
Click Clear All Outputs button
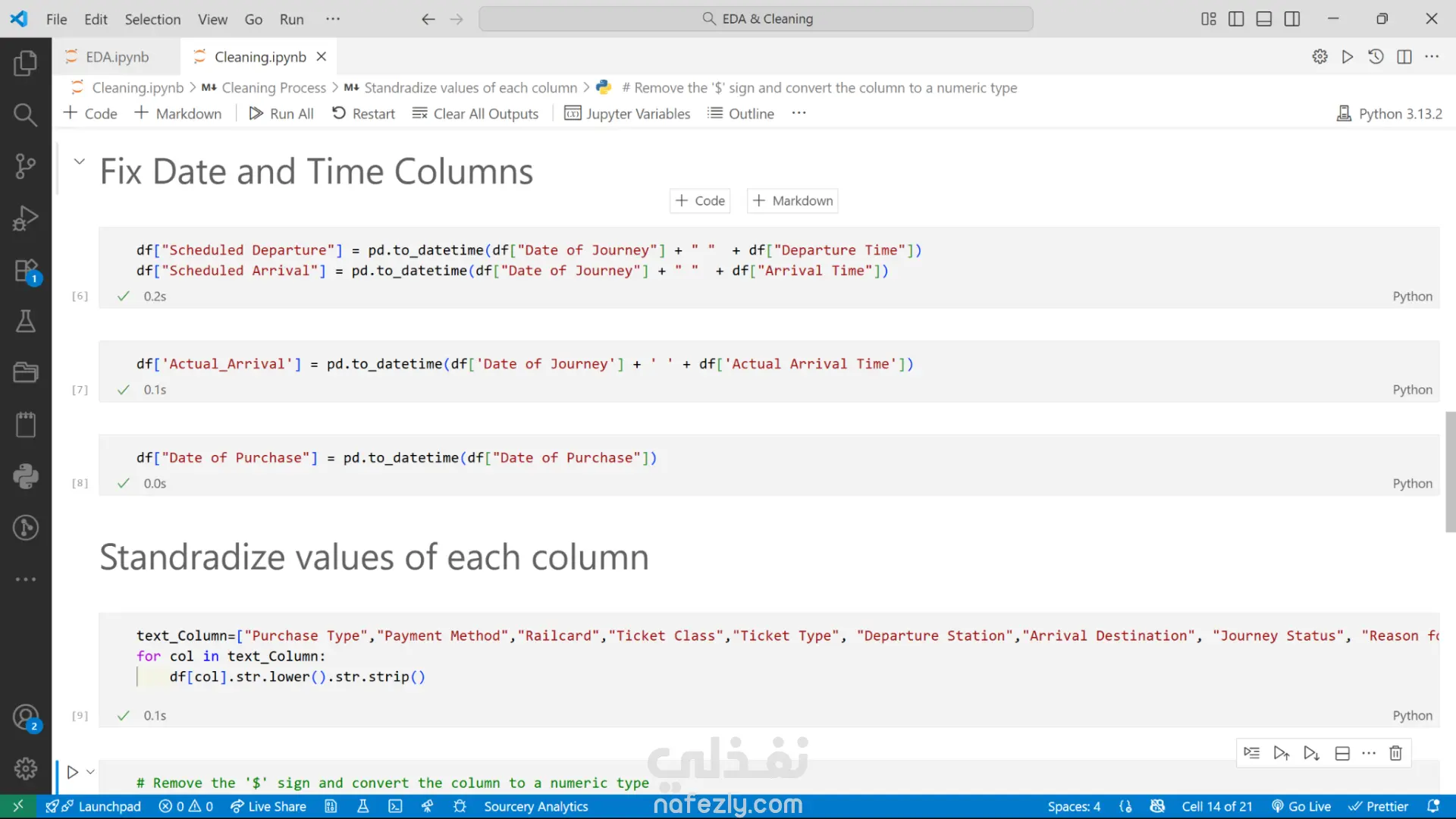[x=475, y=114]
